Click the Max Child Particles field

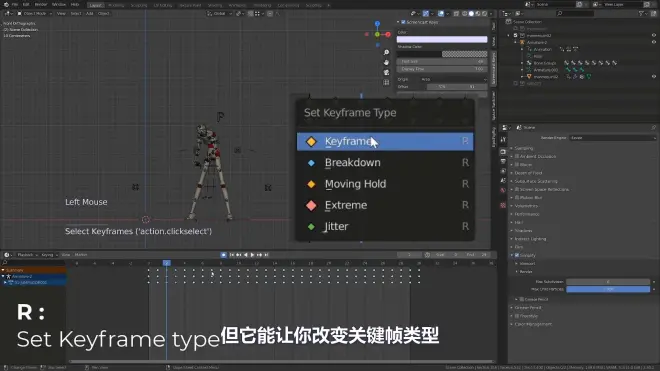pos(608,289)
